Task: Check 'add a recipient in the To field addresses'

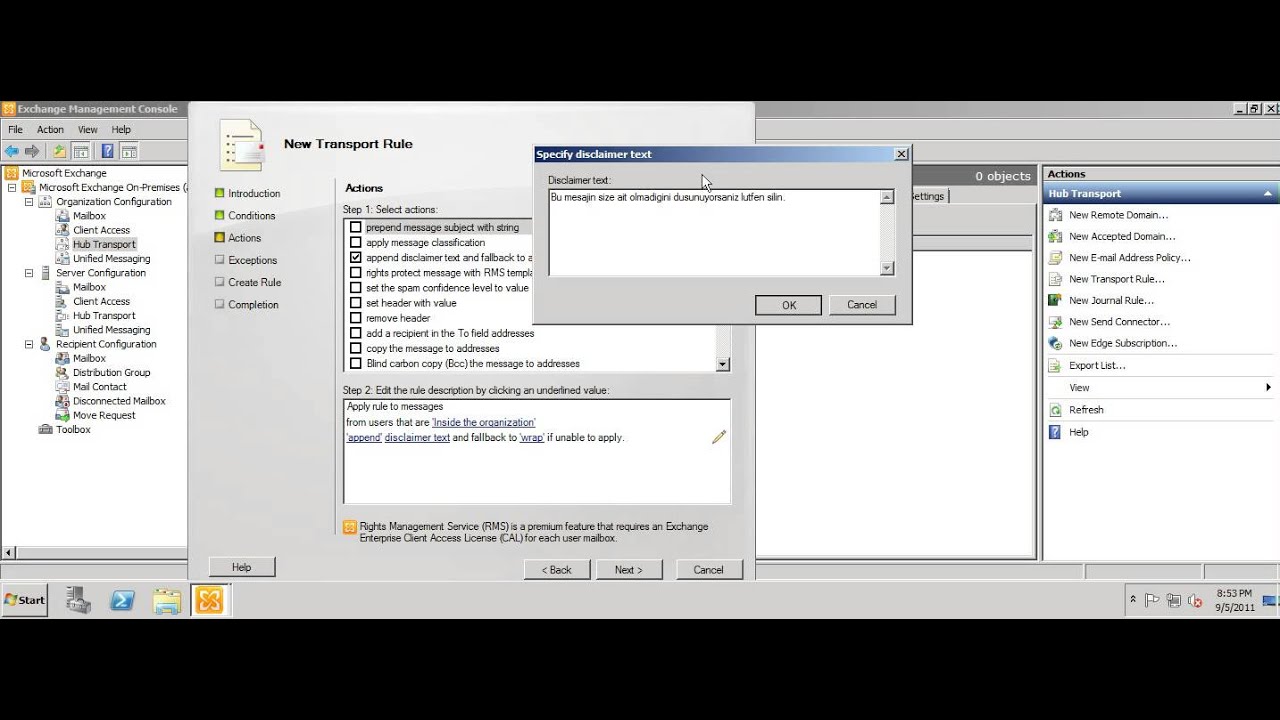Action: point(356,333)
